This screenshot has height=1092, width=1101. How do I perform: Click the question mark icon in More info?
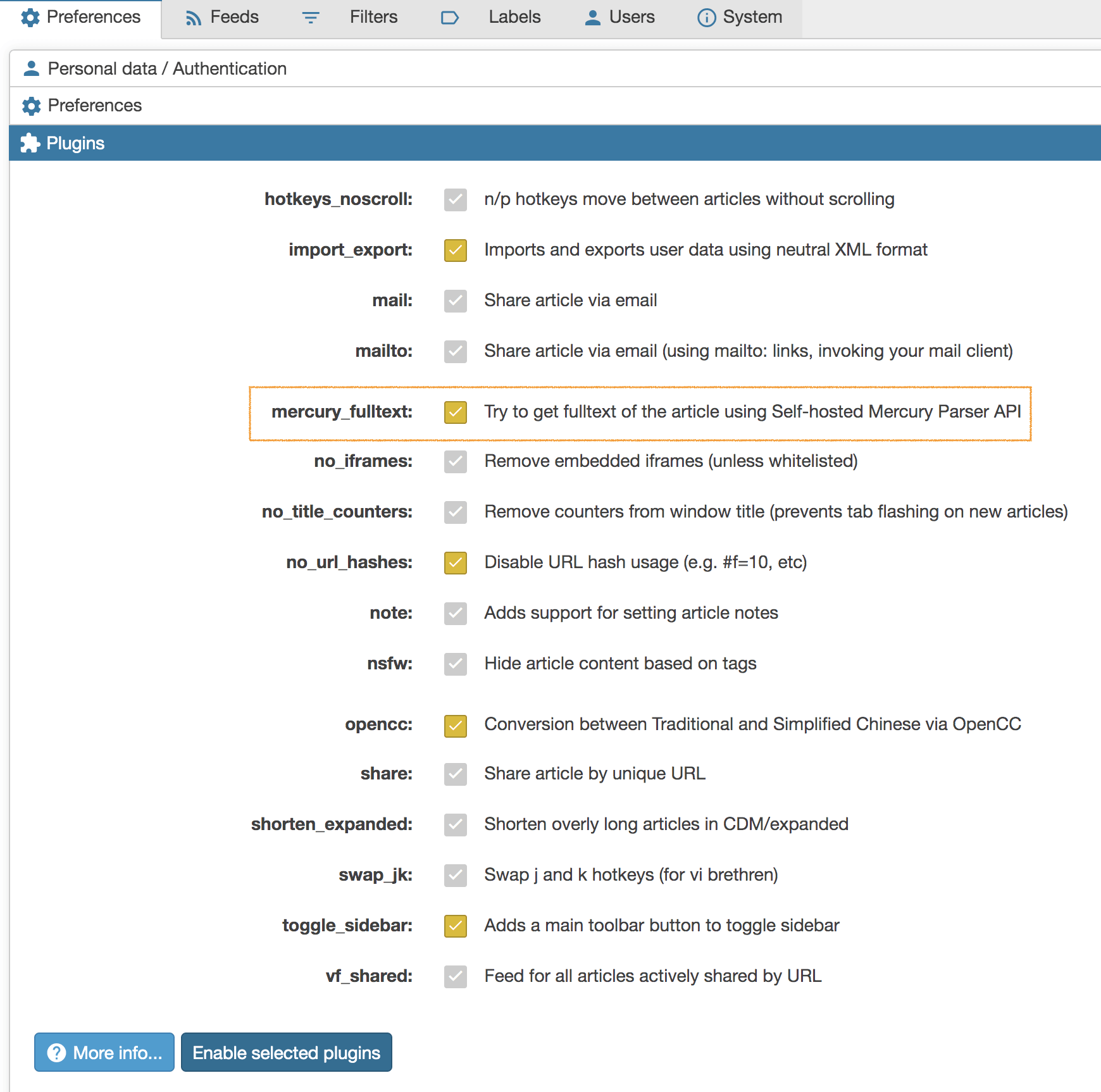[x=56, y=1053]
